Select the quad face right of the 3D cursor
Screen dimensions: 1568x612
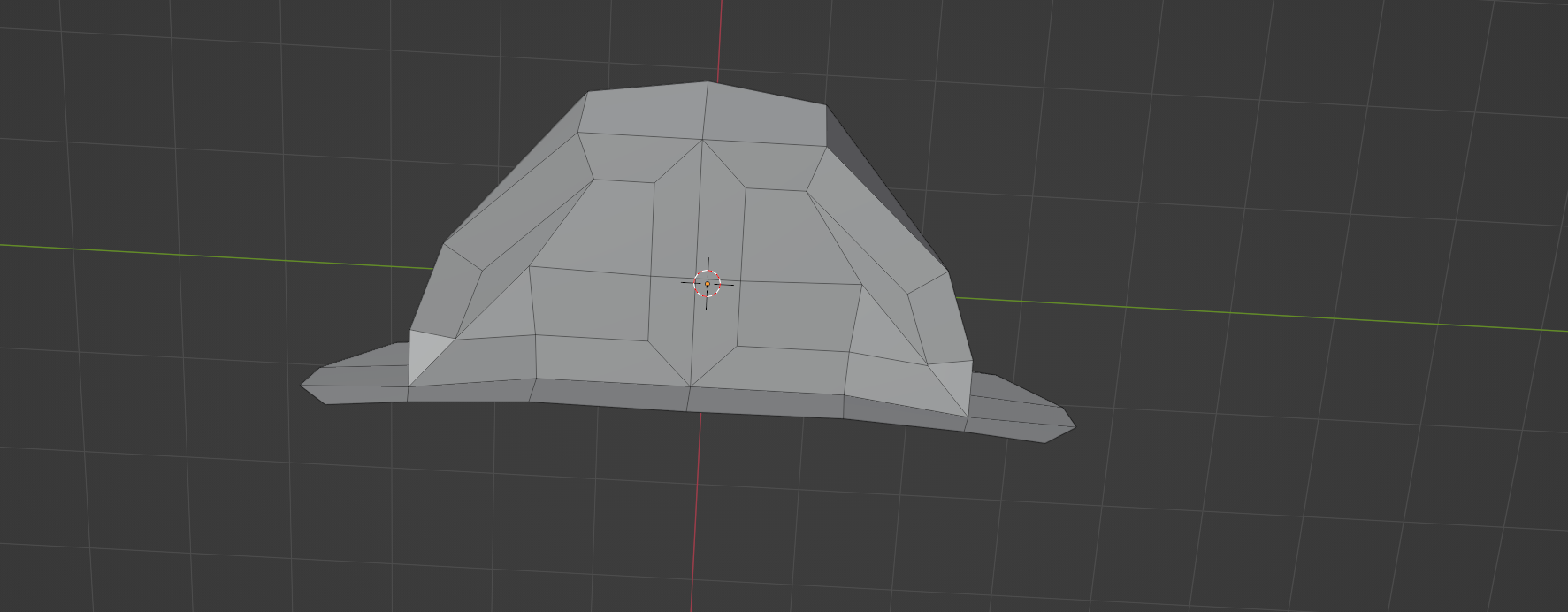pos(798,314)
